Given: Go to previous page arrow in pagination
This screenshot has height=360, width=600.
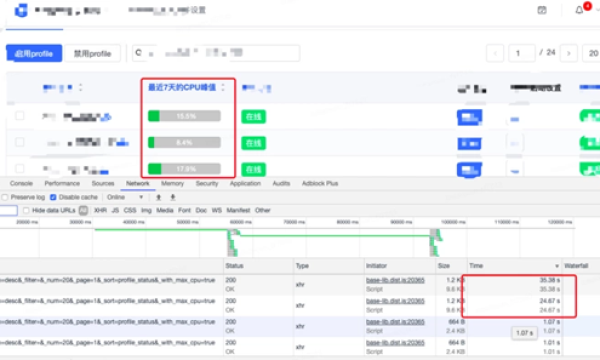Looking at the screenshot, I should [x=495, y=53].
